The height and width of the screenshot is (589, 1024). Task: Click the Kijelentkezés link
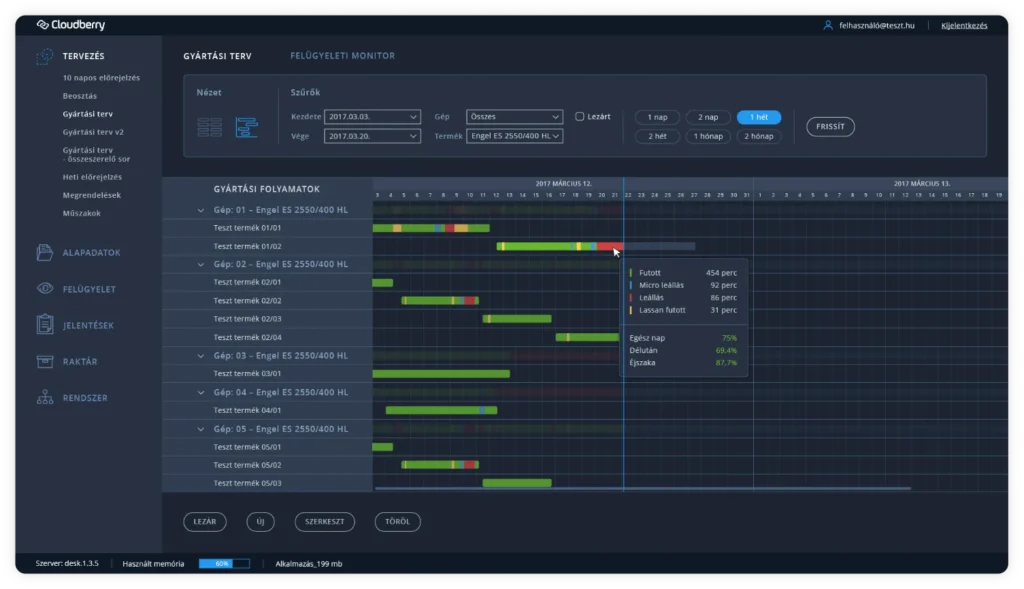(964, 26)
